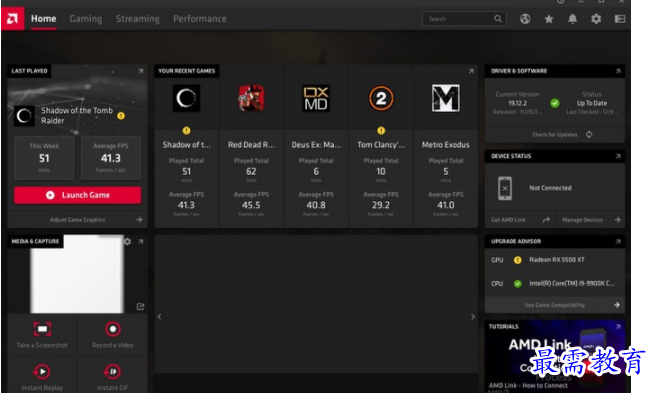The height and width of the screenshot is (393, 654).
Task: Click the Intel(R) Core(TM) i9-9900K text
Action: tap(571, 284)
